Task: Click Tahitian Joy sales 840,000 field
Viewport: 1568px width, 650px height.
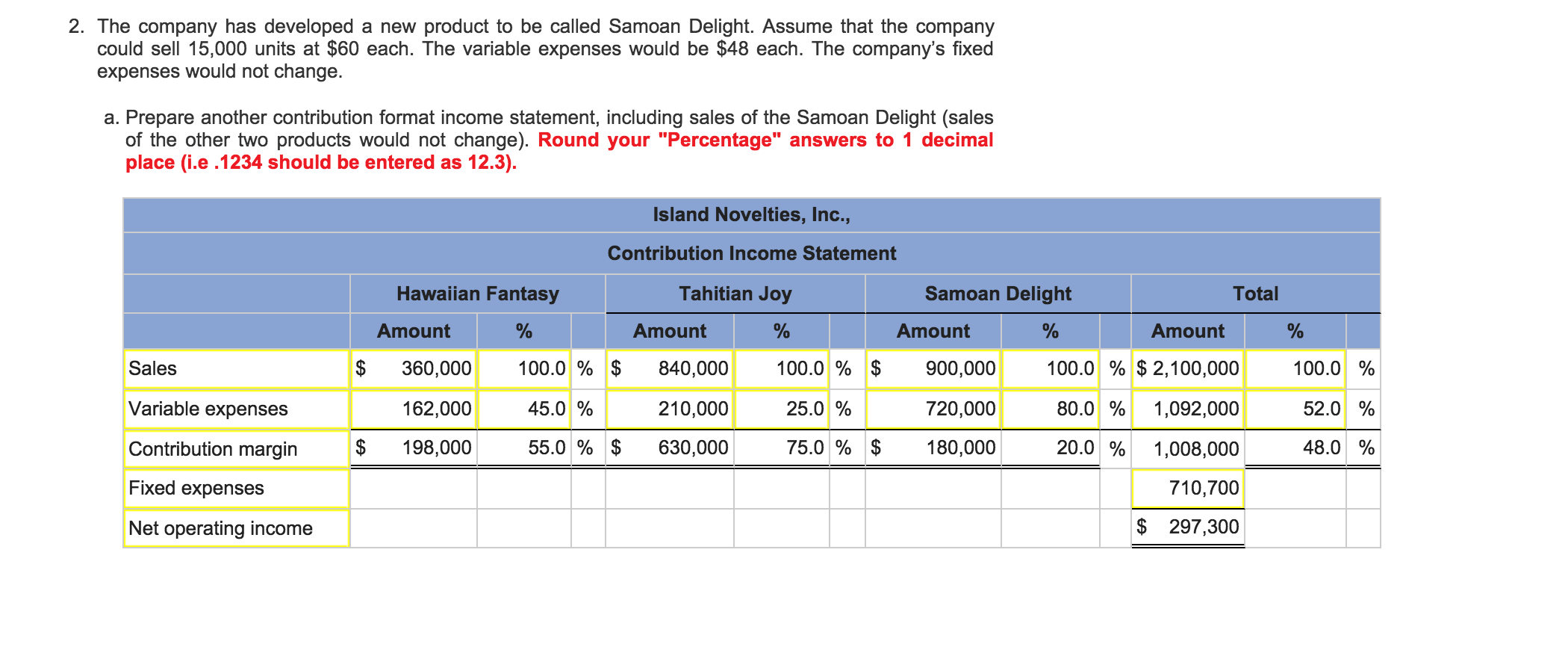Action: click(x=670, y=368)
